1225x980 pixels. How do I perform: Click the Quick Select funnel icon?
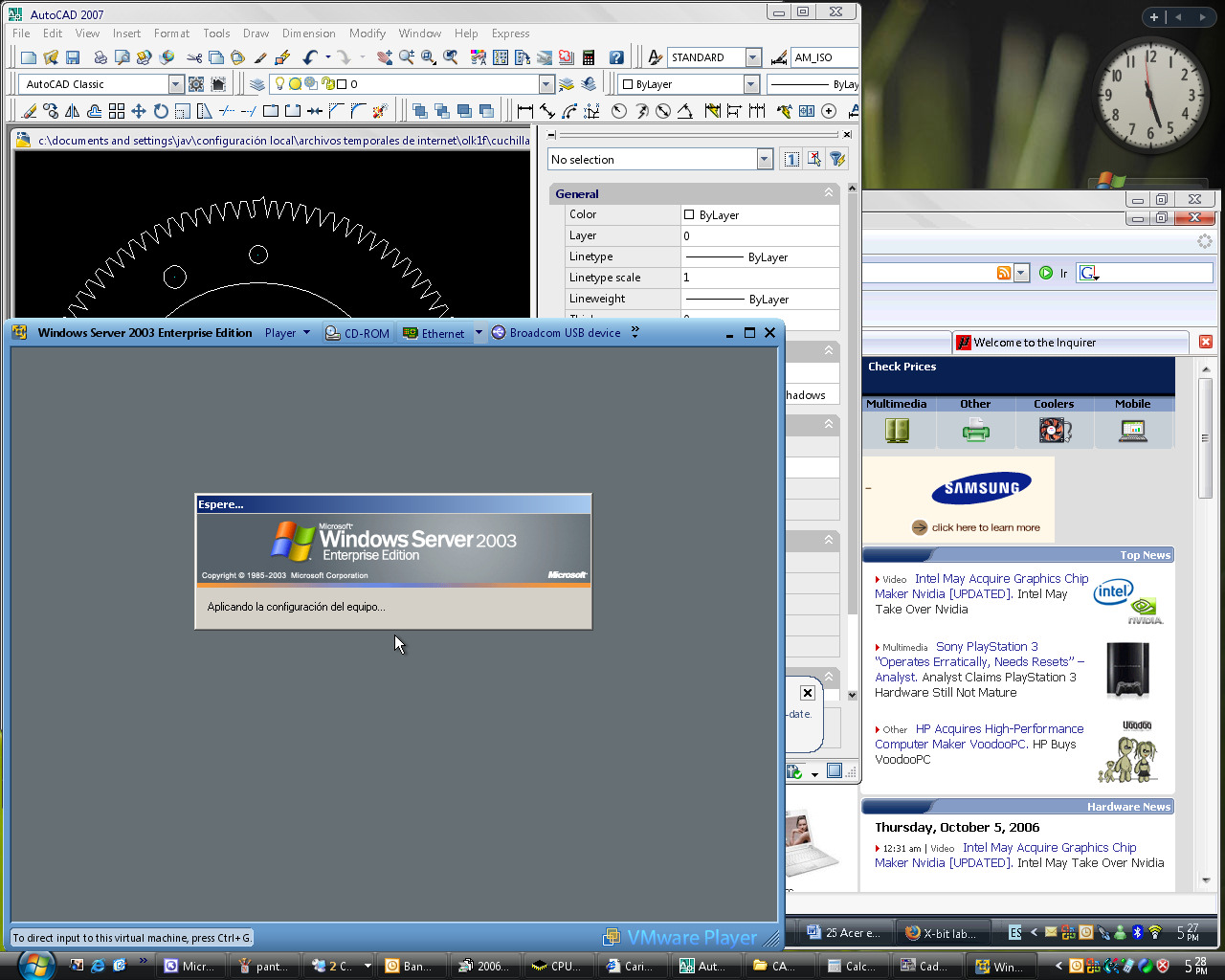click(x=836, y=160)
